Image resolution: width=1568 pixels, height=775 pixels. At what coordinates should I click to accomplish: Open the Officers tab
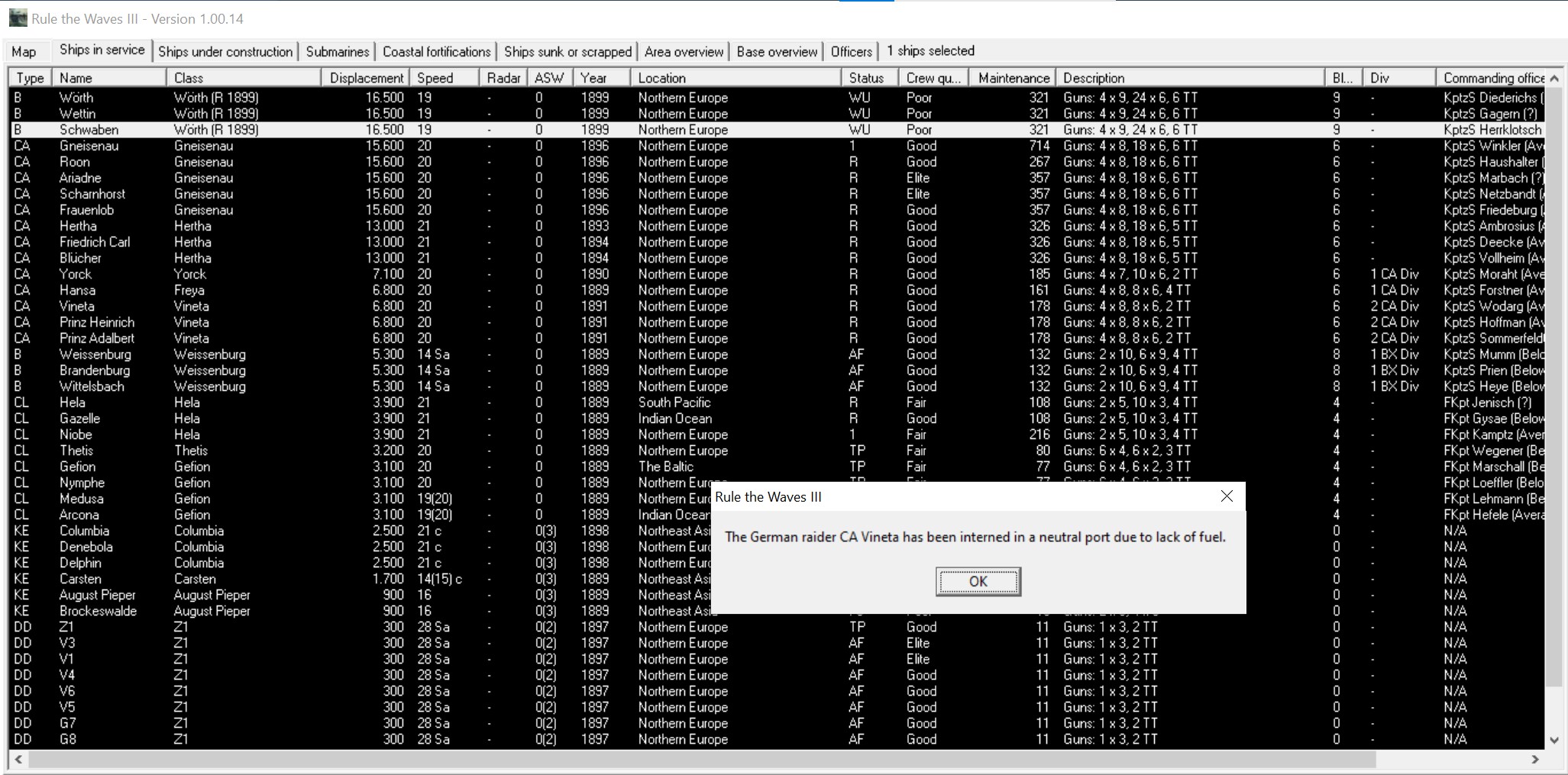851,51
